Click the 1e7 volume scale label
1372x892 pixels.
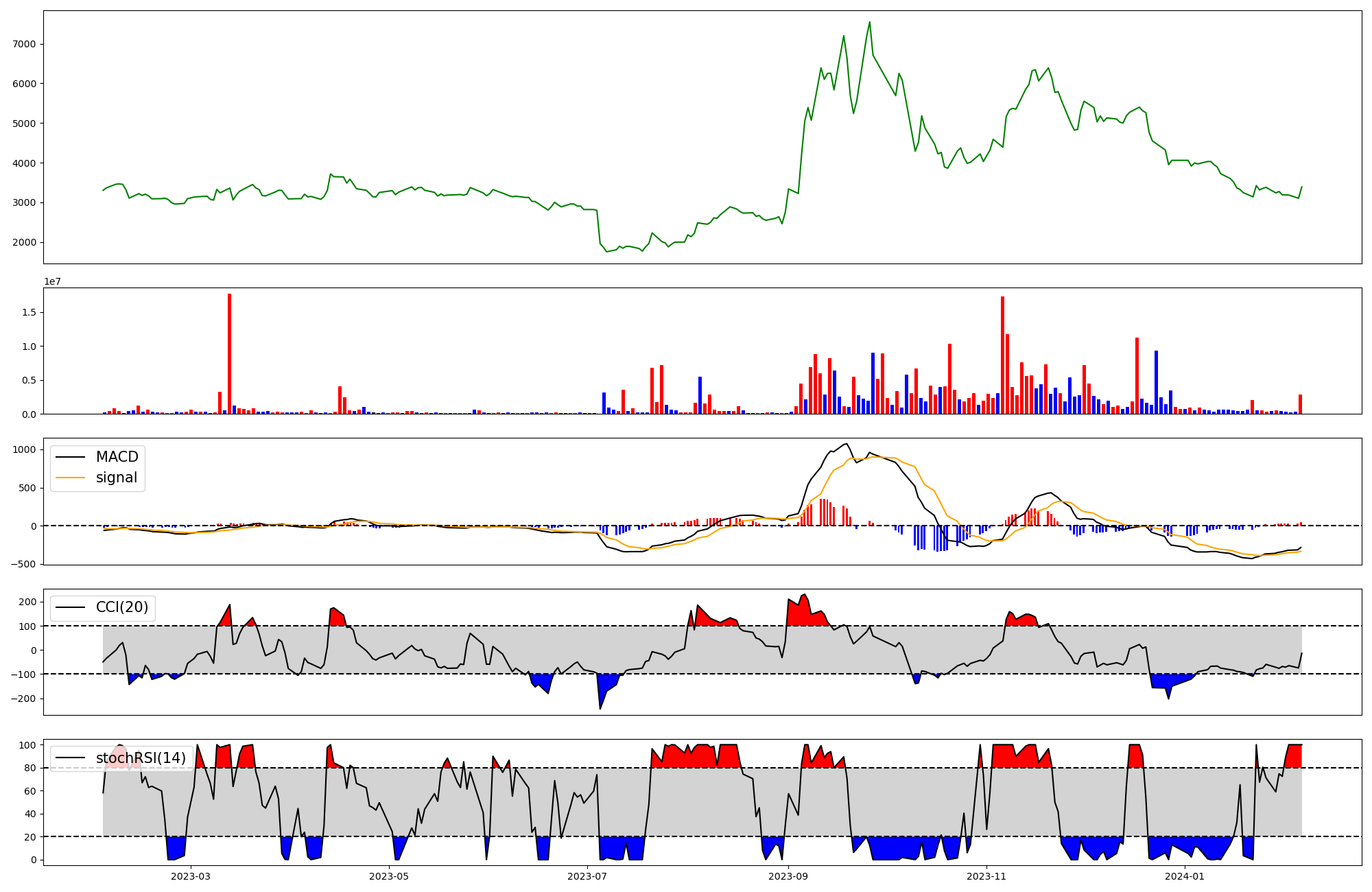pos(53,282)
